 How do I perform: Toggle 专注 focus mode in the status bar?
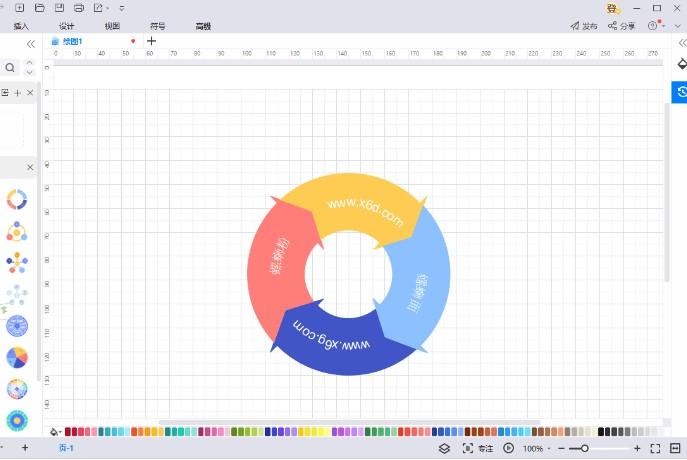coord(478,448)
